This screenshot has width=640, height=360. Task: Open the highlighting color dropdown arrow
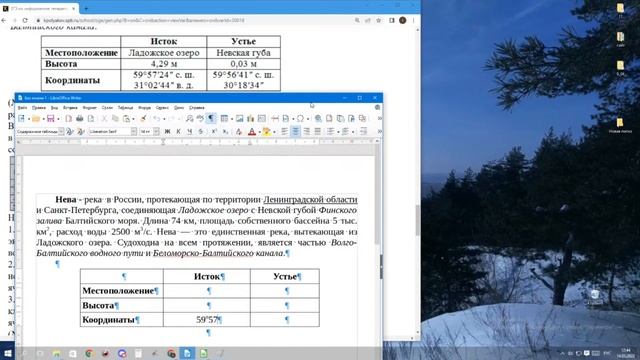pos(274,132)
